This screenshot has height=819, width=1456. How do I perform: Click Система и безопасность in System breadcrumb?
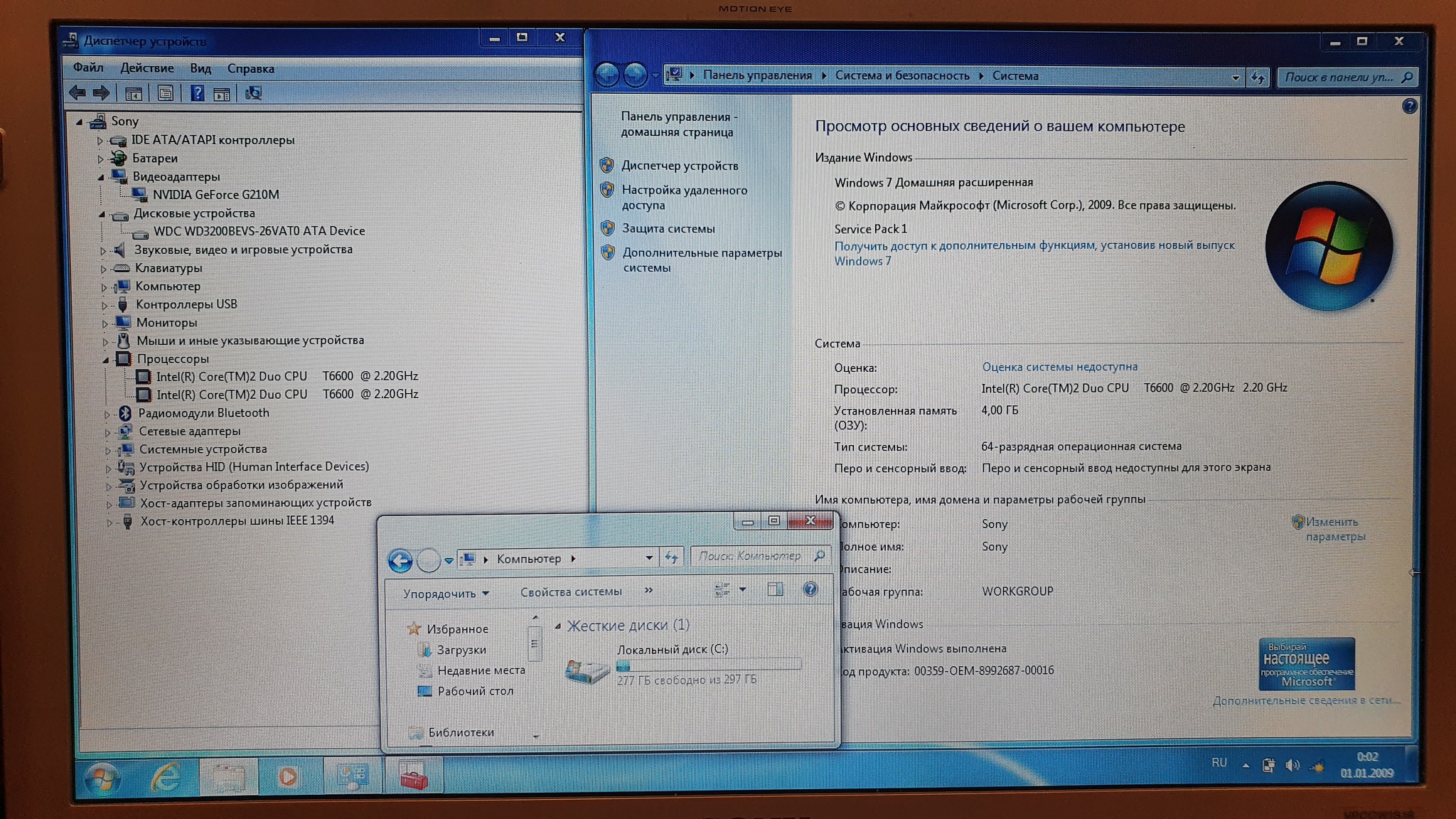tap(902, 75)
